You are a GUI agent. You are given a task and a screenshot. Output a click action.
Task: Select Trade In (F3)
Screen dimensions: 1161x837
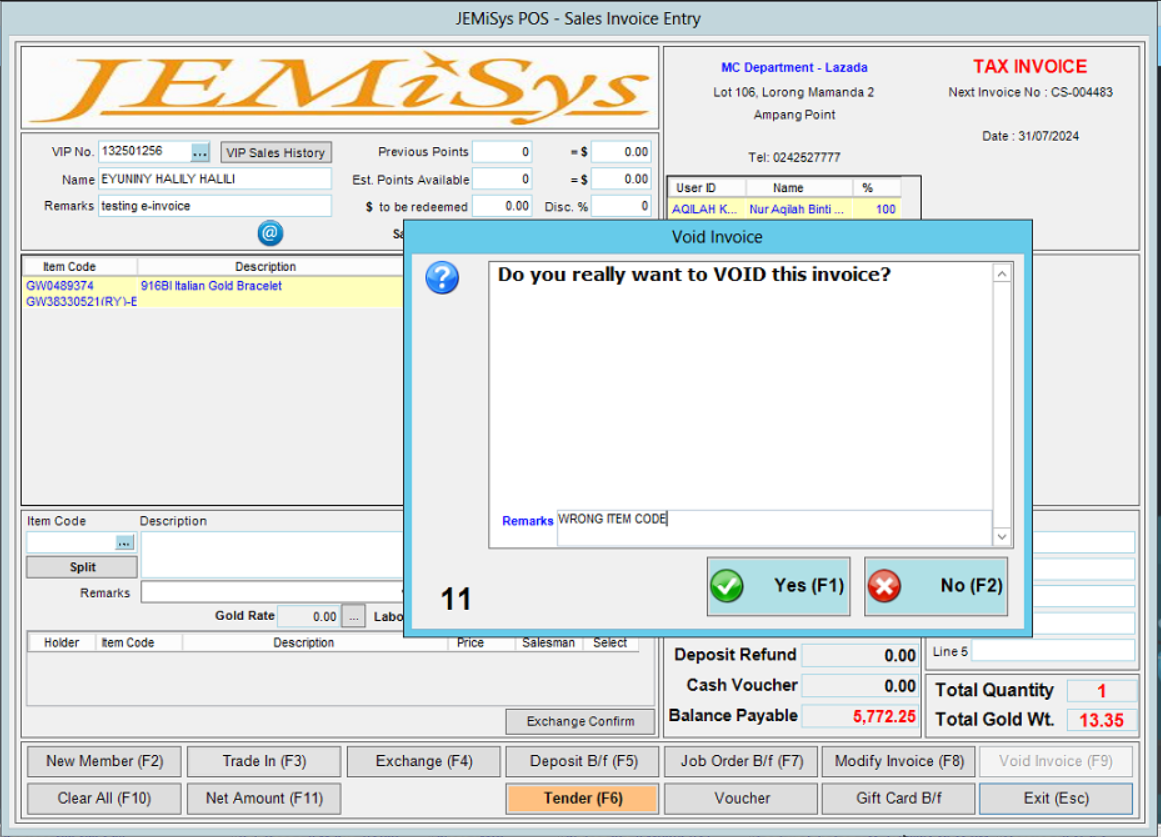(263, 761)
